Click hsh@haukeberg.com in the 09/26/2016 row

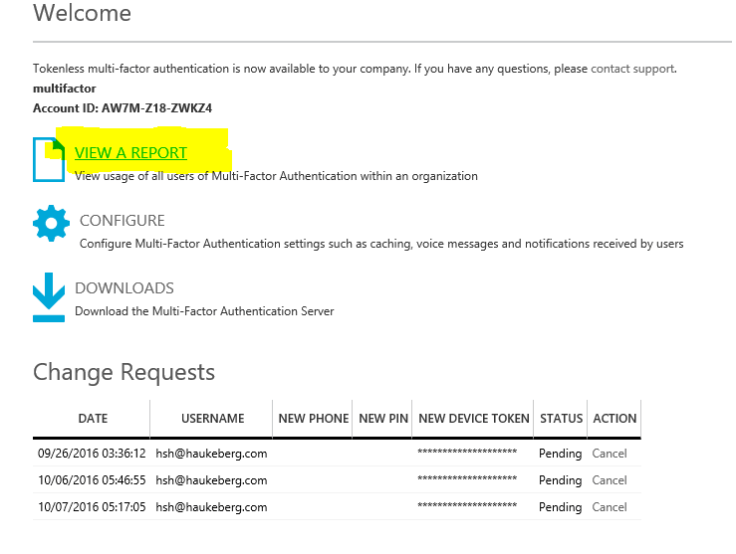tap(211, 454)
